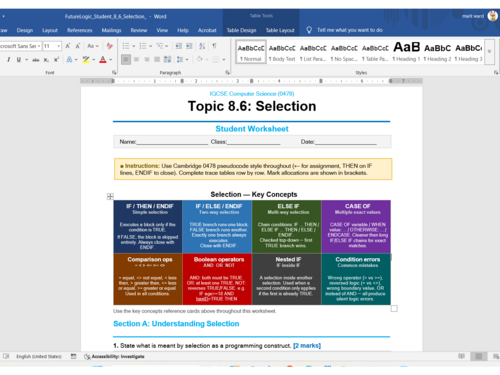Click English (United States) language indicator

pyautogui.click(x=39, y=357)
